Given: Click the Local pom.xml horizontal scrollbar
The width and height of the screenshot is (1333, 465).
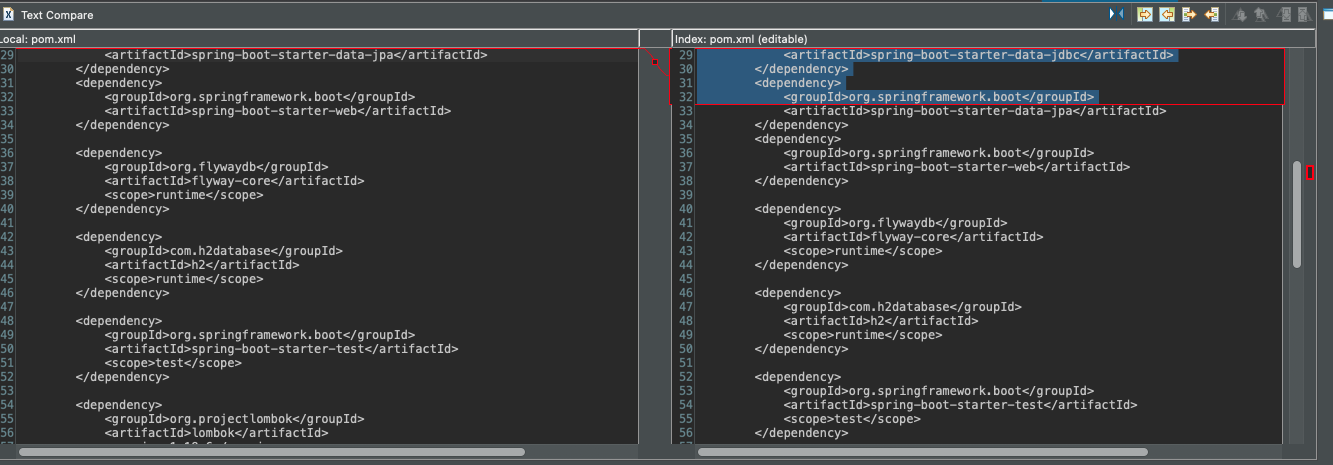Looking at the screenshot, I should click(x=272, y=452).
